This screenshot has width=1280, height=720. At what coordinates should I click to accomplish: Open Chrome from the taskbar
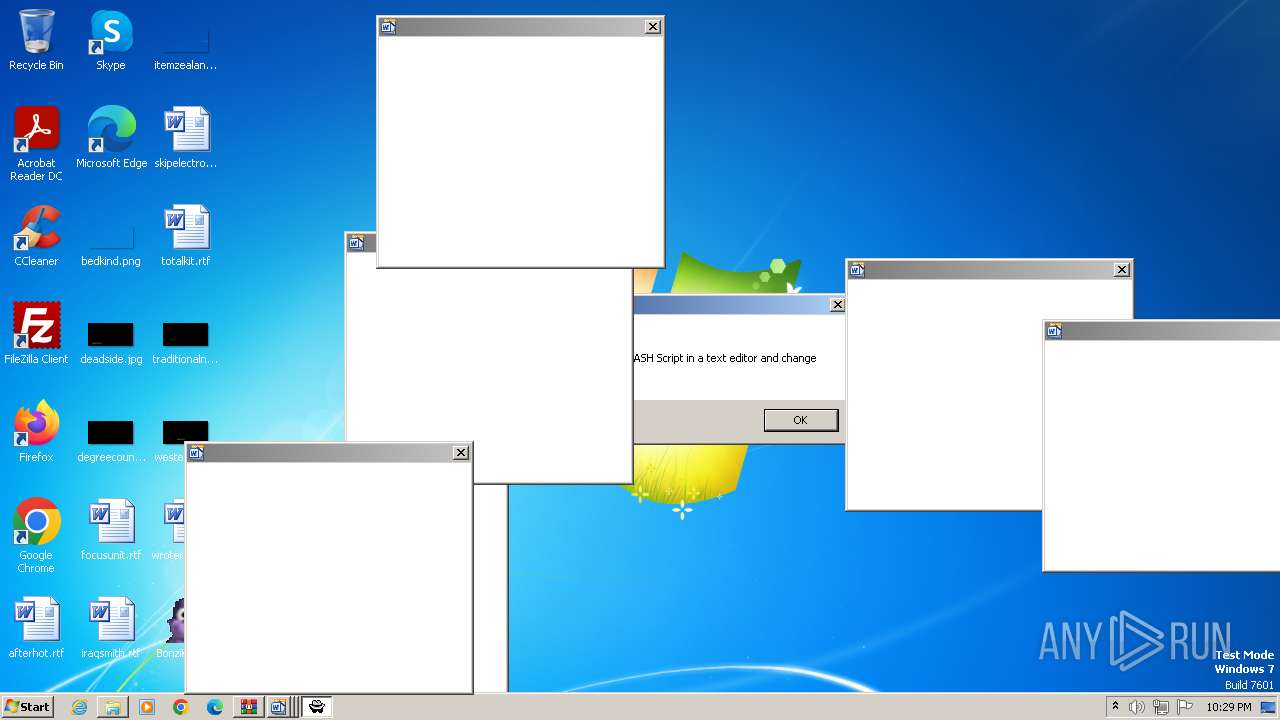[181, 707]
